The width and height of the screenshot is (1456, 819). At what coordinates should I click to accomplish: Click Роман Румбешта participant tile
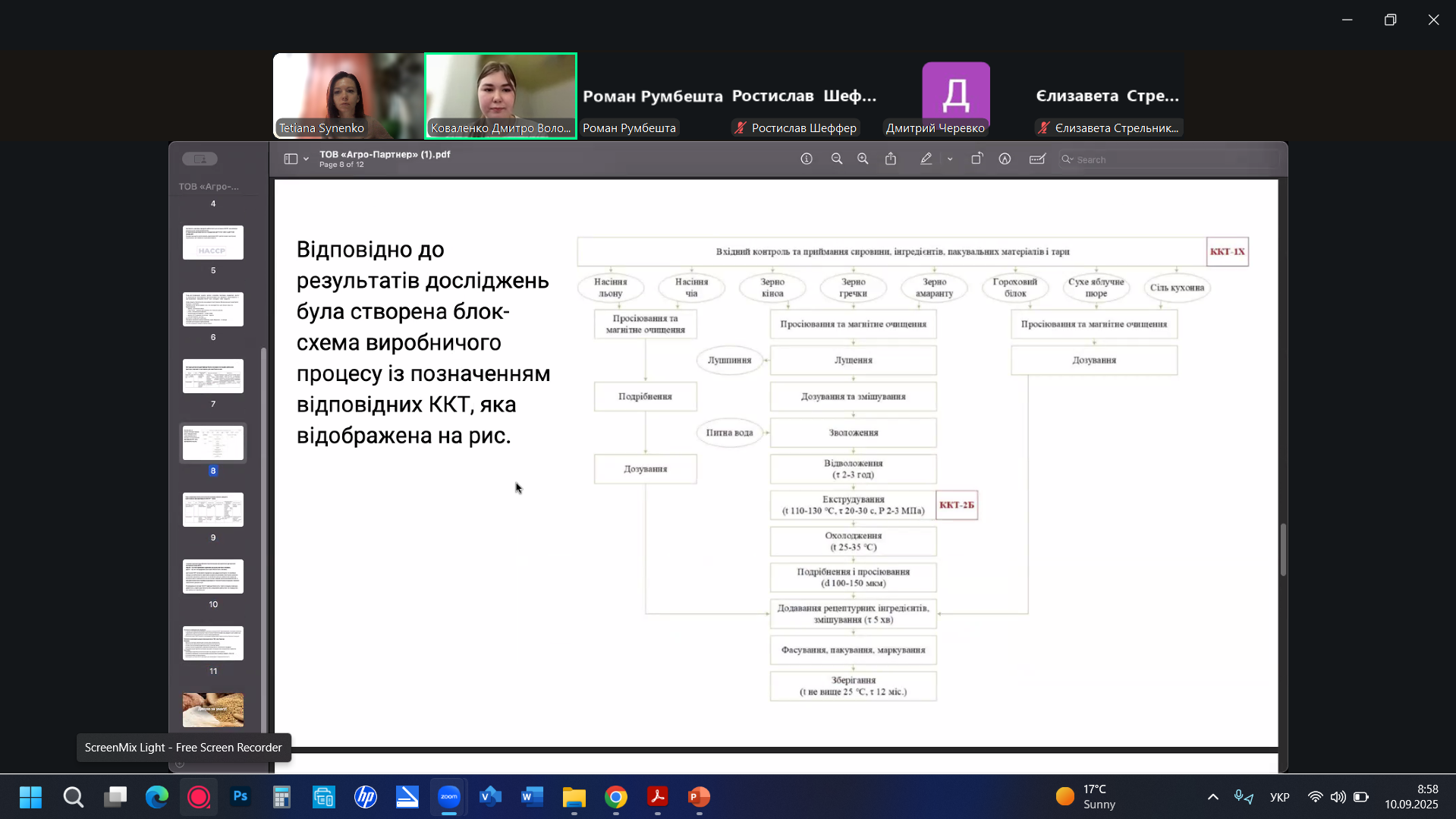[x=653, y=96]
